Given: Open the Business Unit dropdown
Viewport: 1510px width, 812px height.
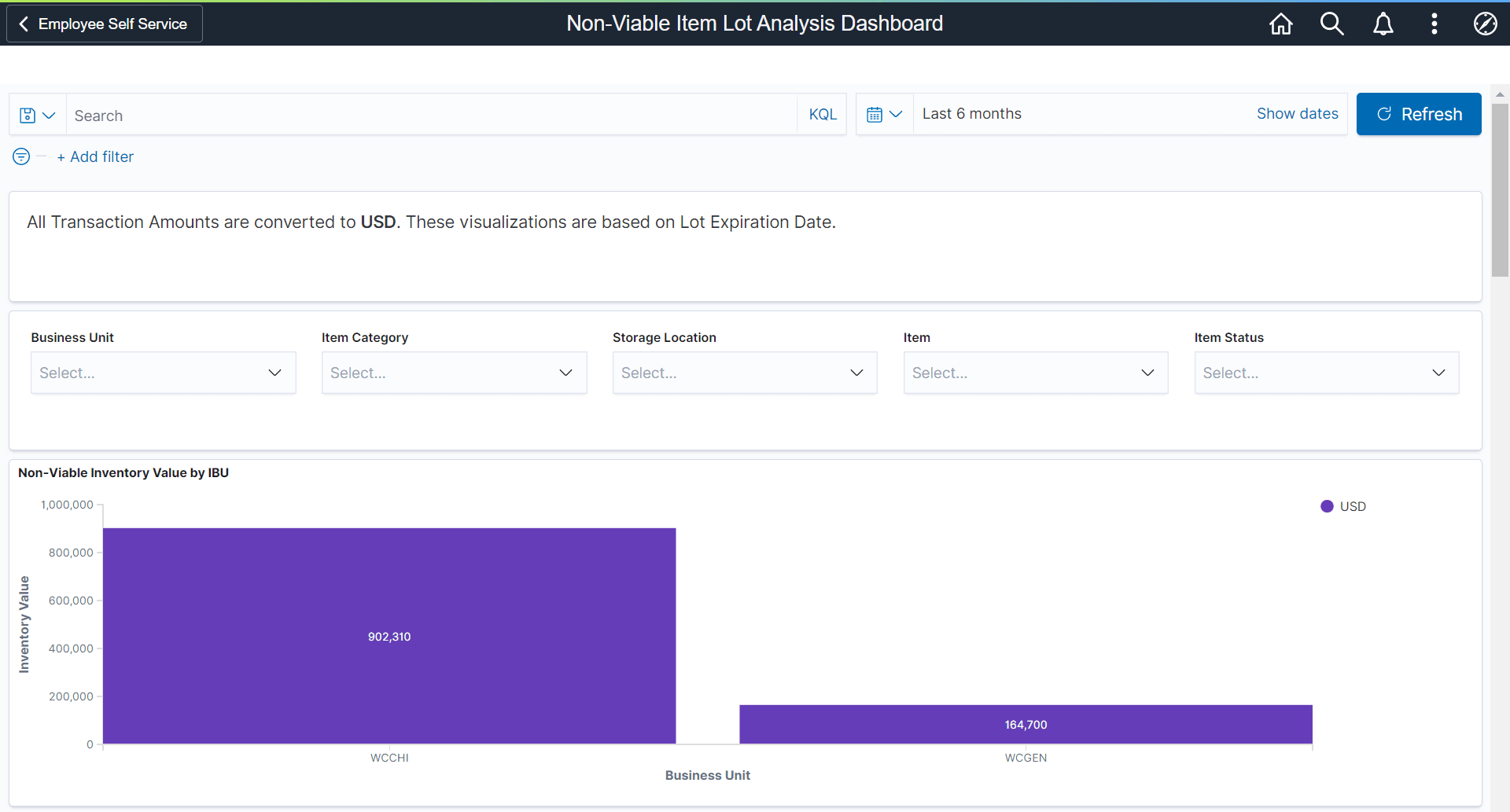Looking at the screenshot, I should pos(163,373).
